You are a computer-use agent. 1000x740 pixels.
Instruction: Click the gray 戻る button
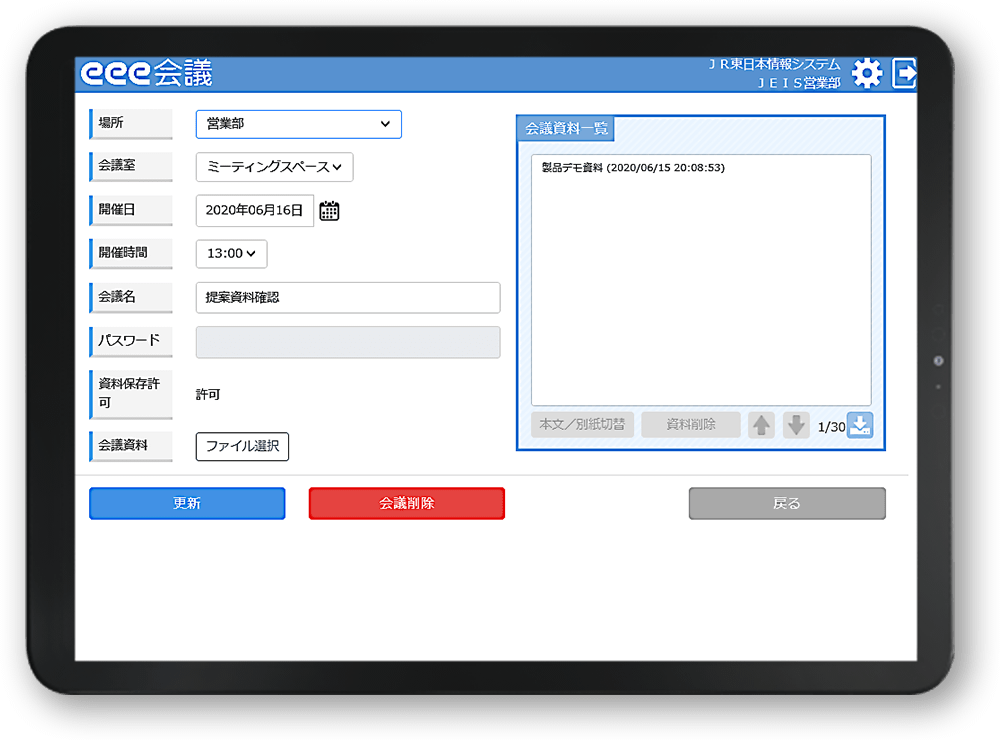pyautogui.click(x=787, y=503)
